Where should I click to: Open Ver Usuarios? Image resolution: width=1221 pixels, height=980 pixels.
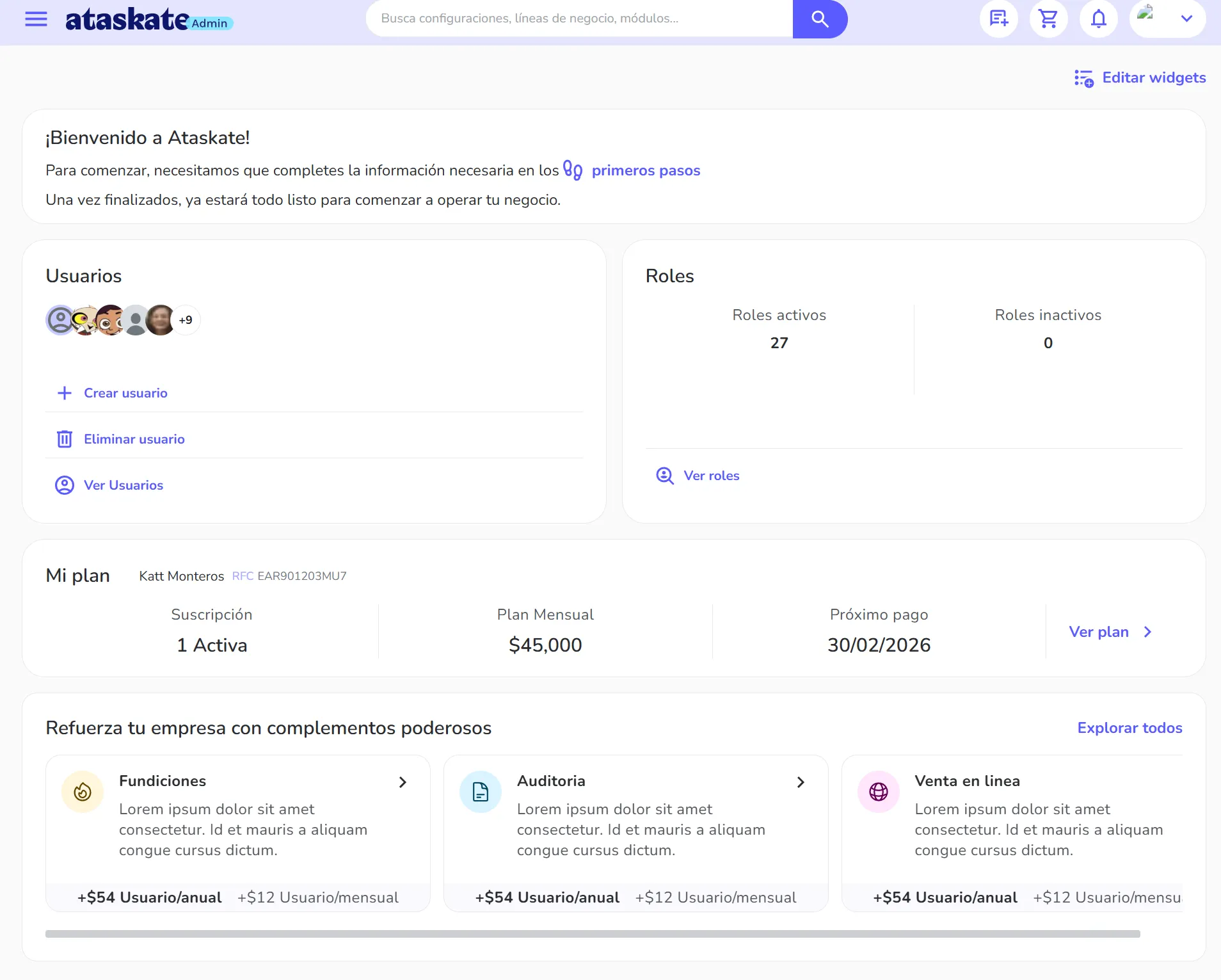pos(124,485)
